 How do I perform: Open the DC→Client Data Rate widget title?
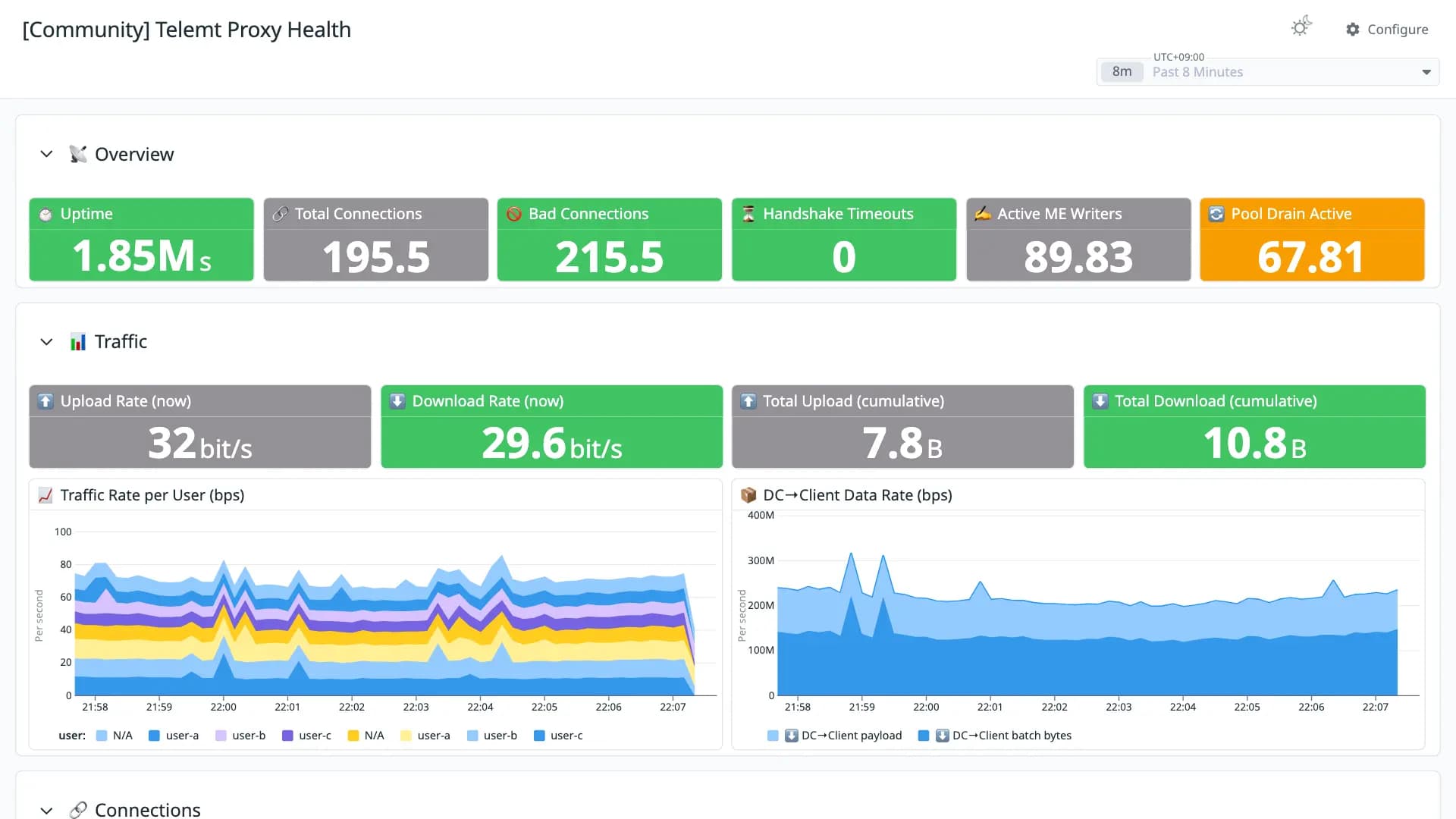[858, 495]
